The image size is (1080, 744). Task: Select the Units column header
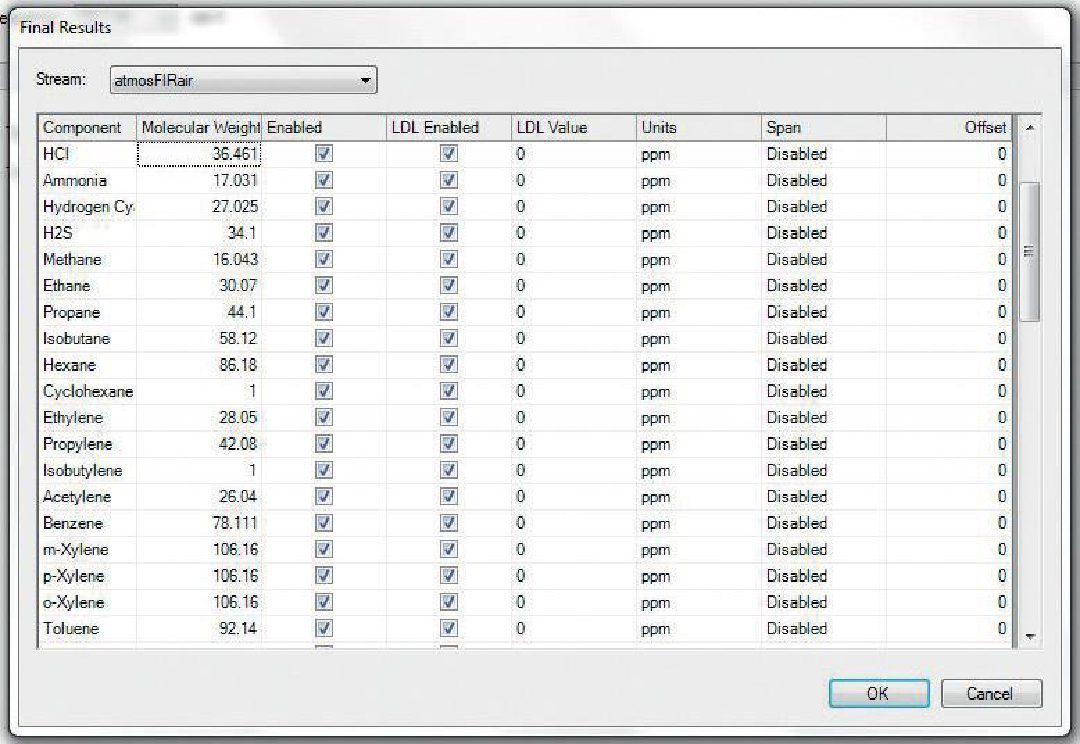pyautogui.click(x=660, y=128)
